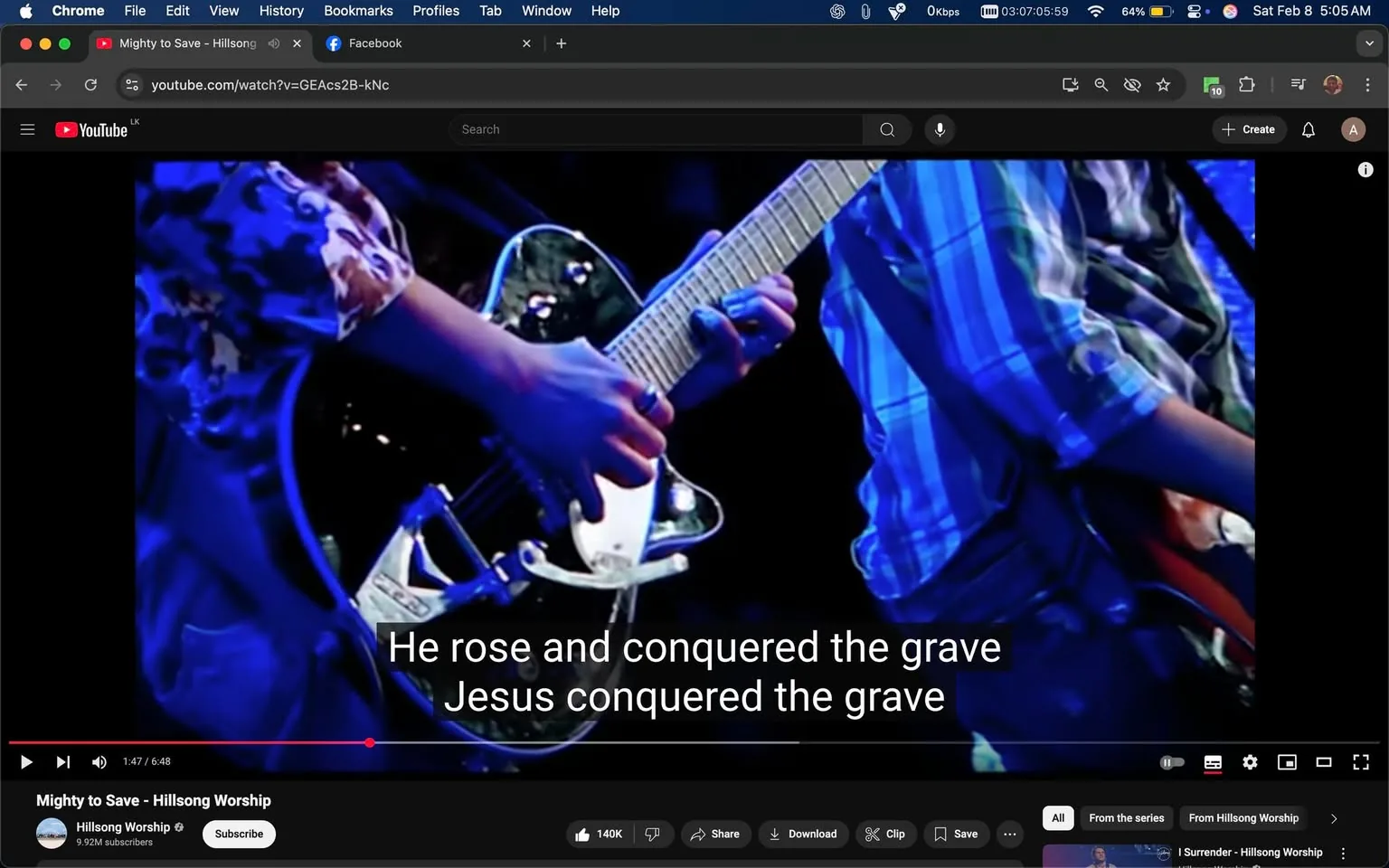Toggle the autoplay switch
Screen dimensions: 1389x868
1172,762
